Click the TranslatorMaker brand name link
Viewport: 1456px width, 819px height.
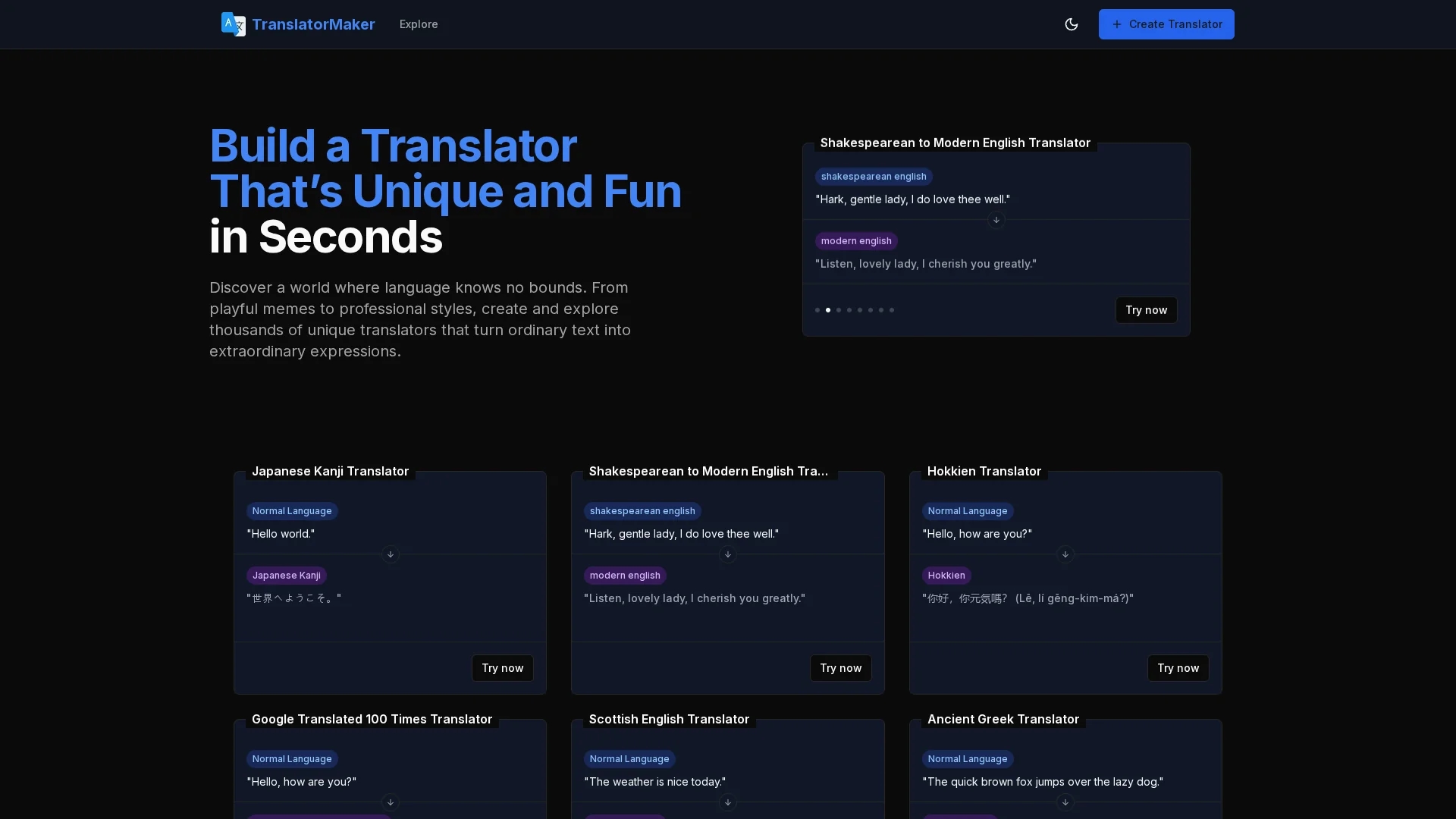click(313, 24)
